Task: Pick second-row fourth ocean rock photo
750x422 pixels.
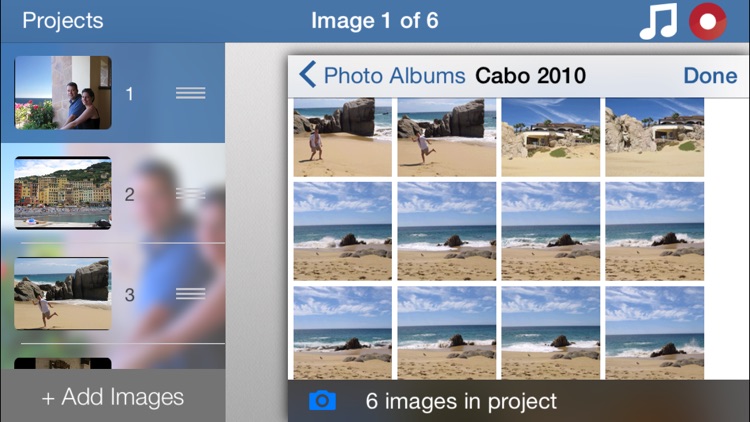Action: [x=655, y=232]
